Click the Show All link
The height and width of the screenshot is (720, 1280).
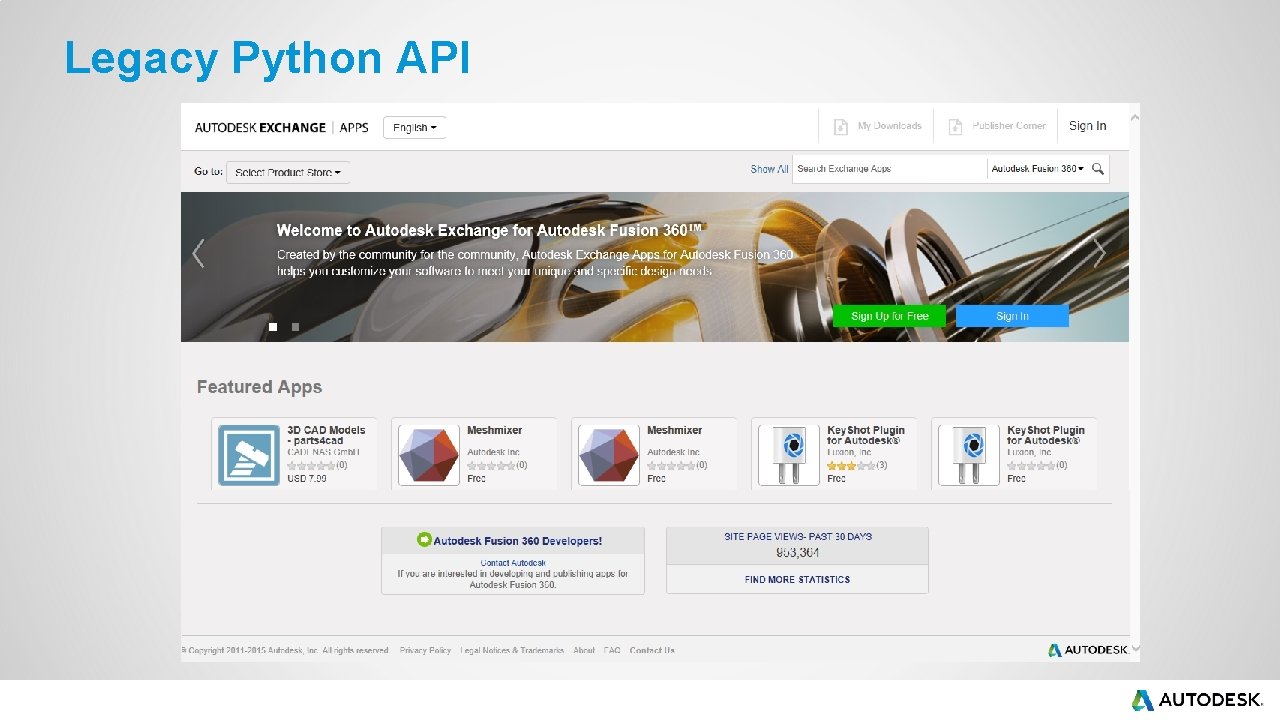pos(769,169)
